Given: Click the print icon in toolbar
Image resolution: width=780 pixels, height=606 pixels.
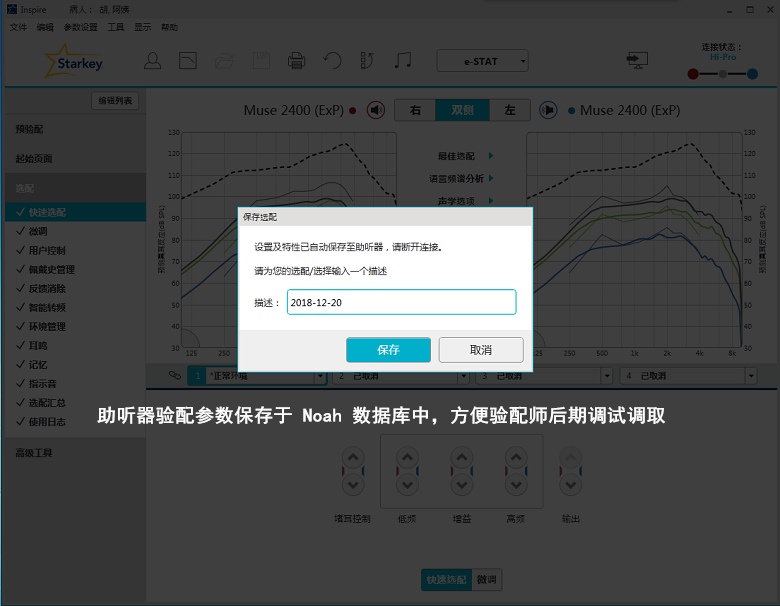Looking at the screenshot, I should (296, 61).
